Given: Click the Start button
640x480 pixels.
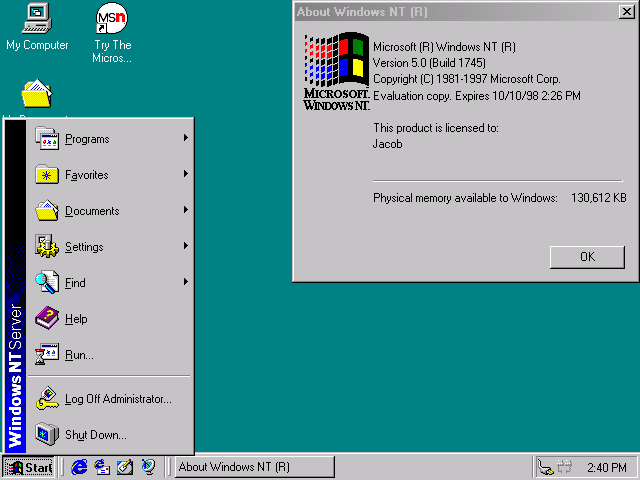Looking at the screenshot, I should [x=29, y=467].
